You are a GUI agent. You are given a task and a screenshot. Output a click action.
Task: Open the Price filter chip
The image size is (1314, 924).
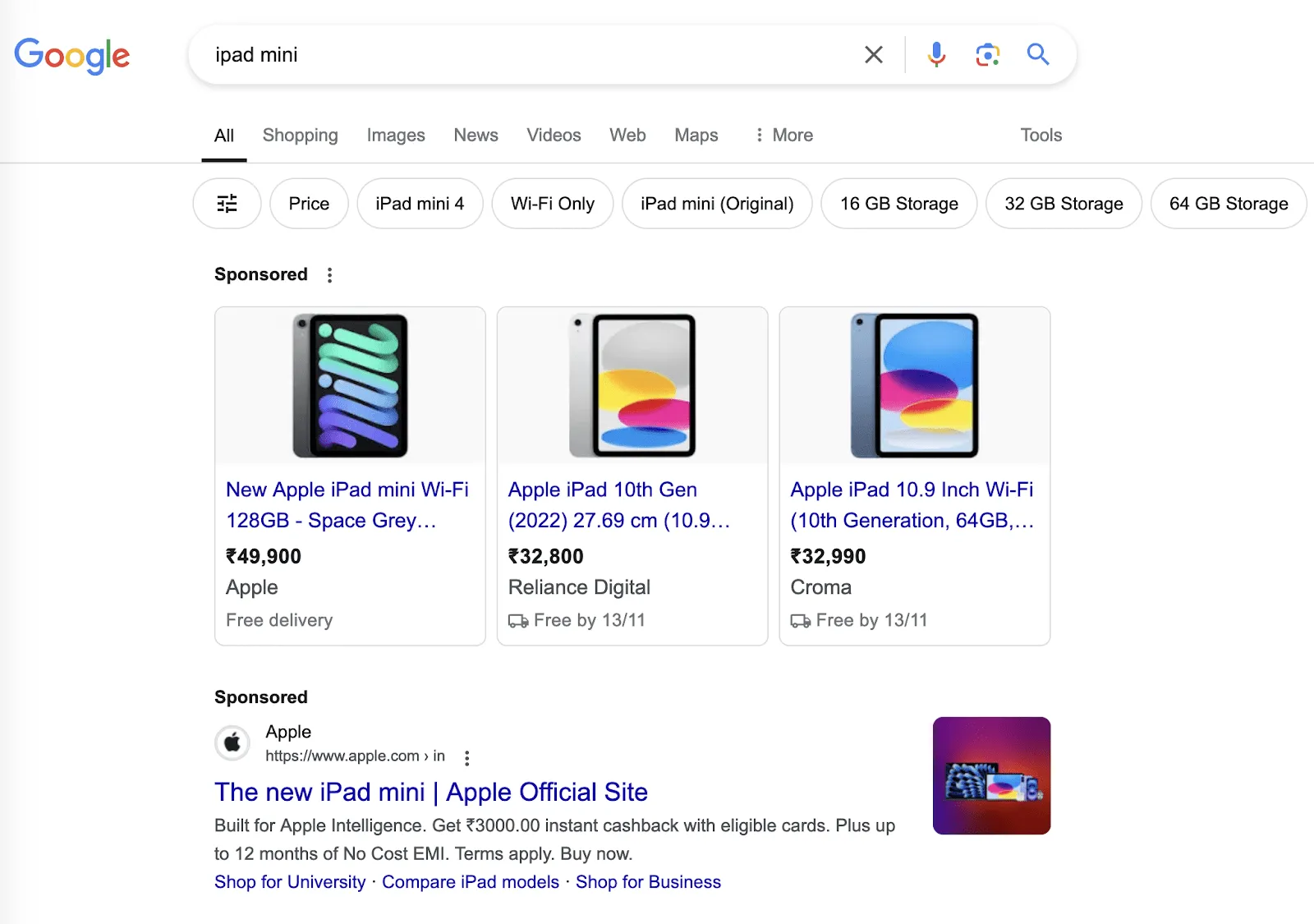[x=309, y=204]
